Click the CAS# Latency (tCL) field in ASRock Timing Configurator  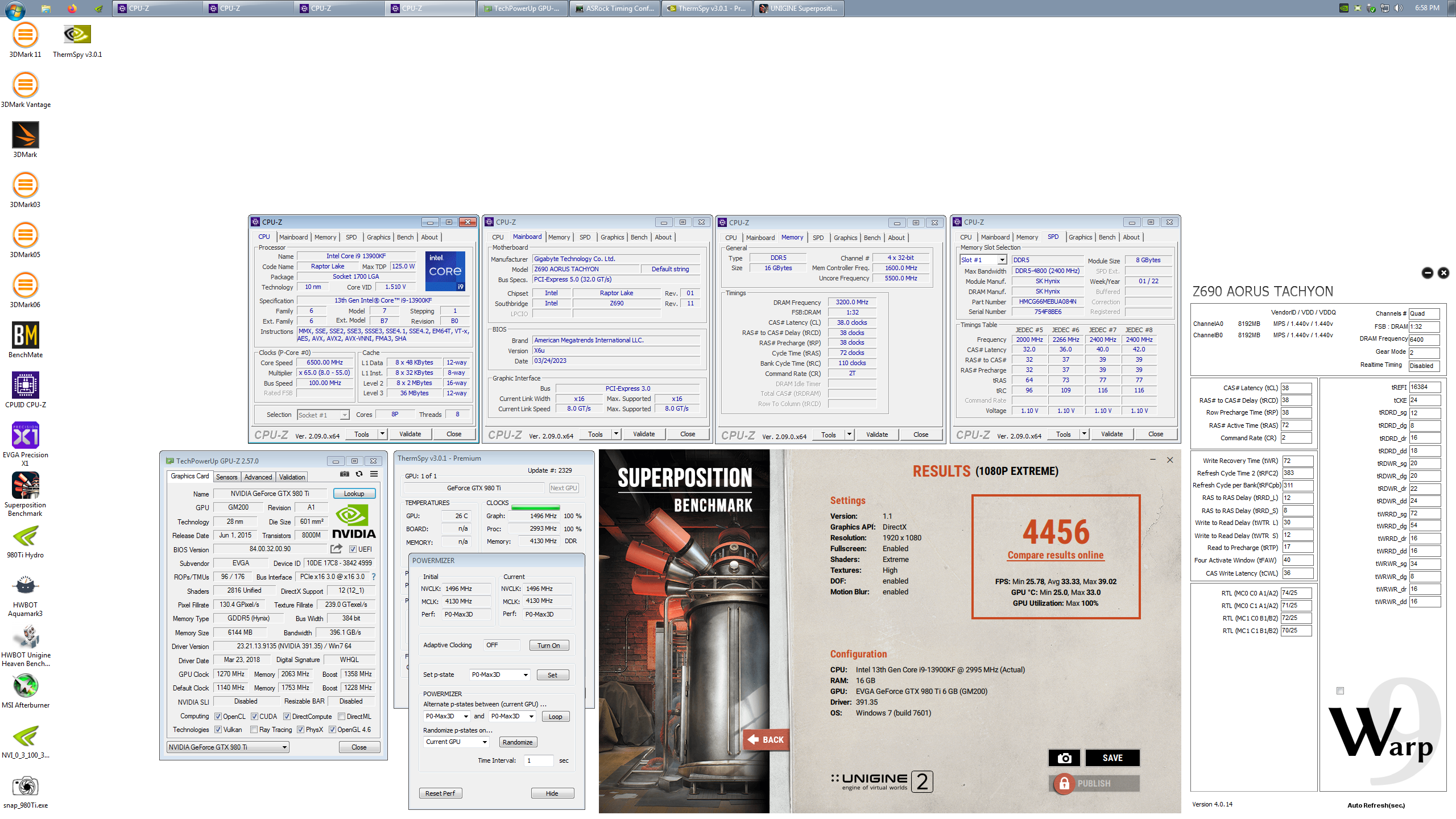(x=1296, y=388)
